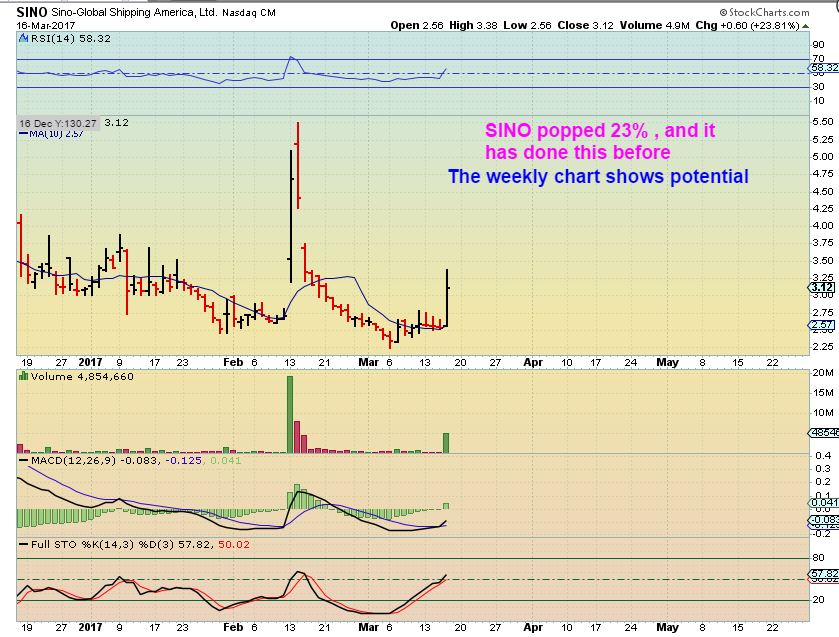Click the MACD signal value -0.125 in legend

click(x=184, y=460)
